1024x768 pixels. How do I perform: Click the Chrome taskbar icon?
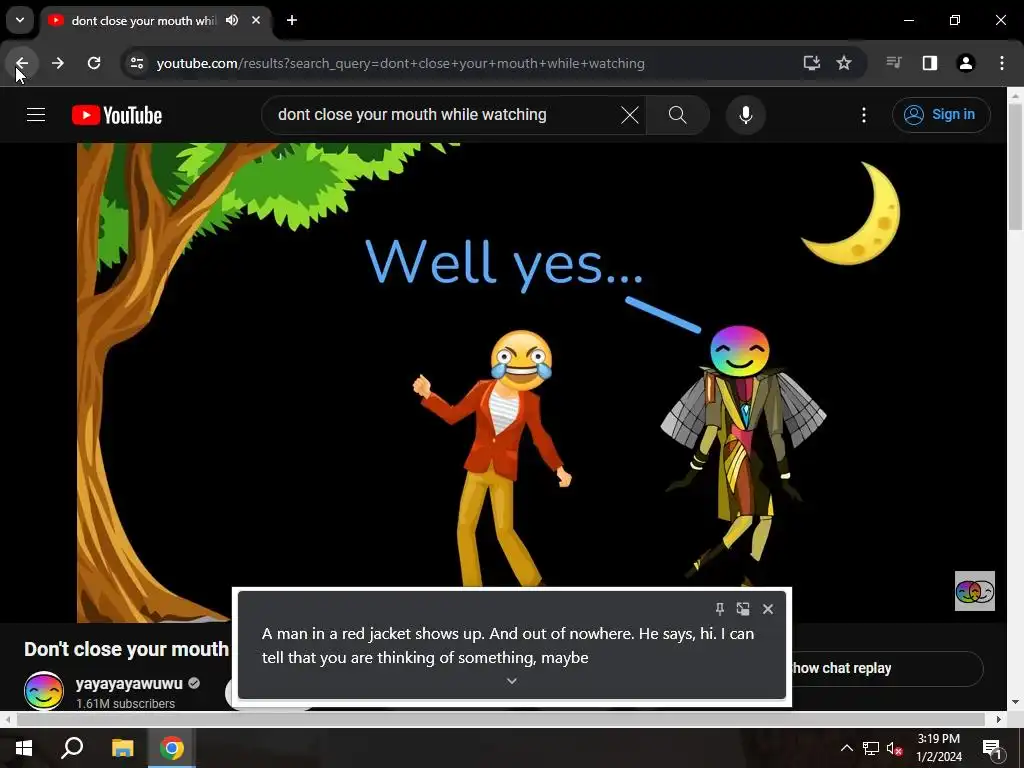[x=172, y=748]
